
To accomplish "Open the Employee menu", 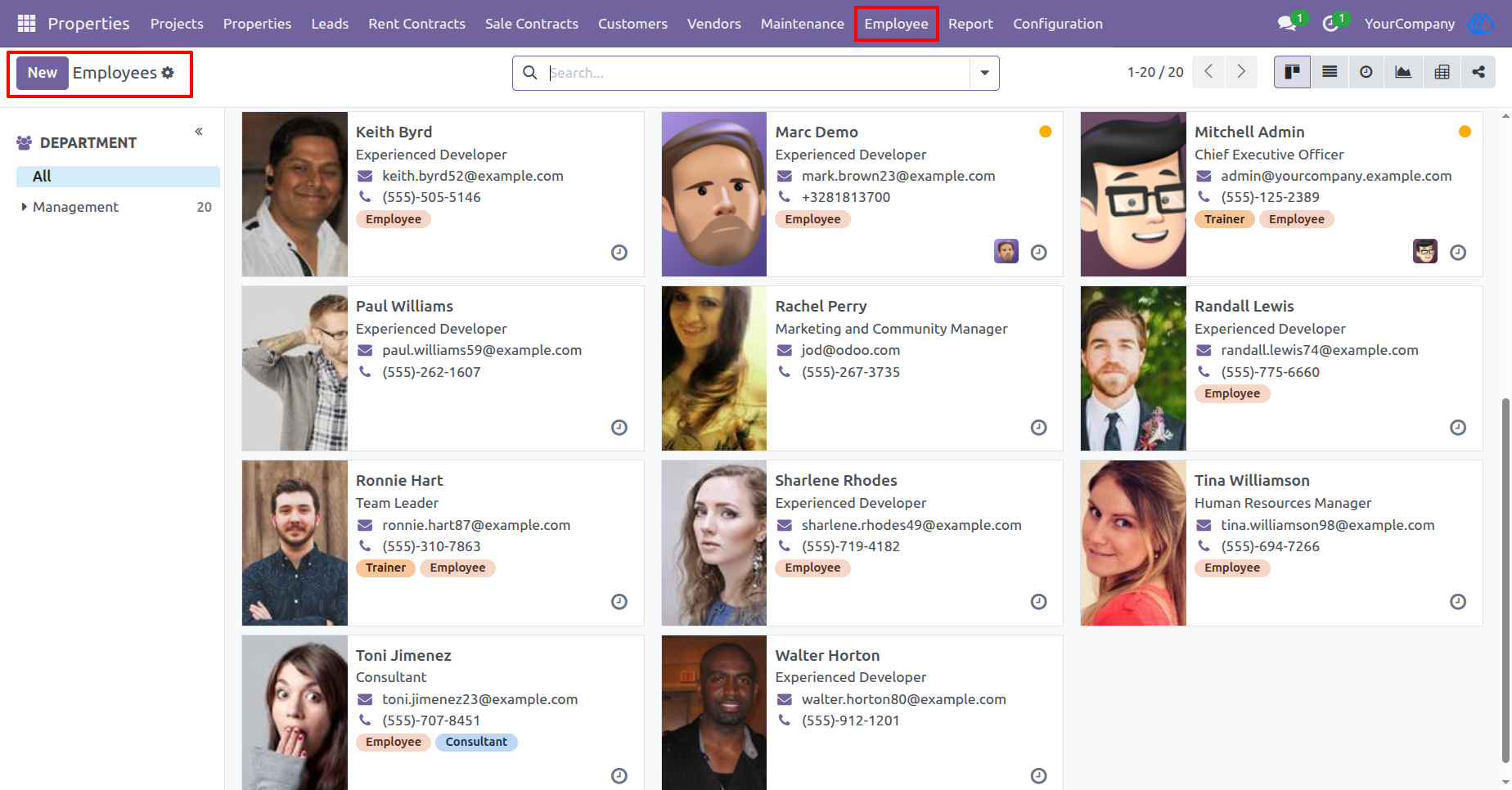I will 896,24.
